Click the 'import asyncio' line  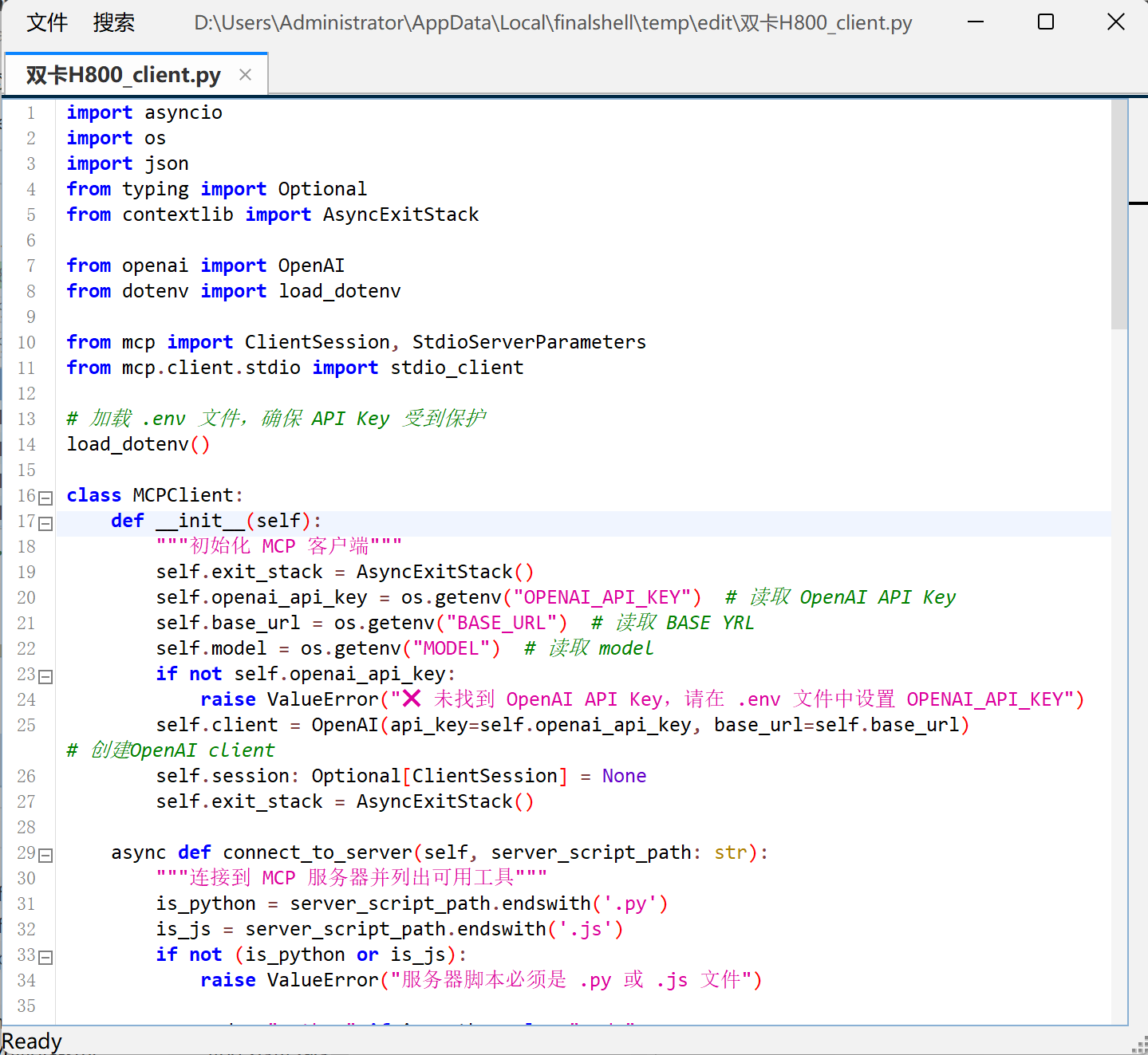pos(144,112)
